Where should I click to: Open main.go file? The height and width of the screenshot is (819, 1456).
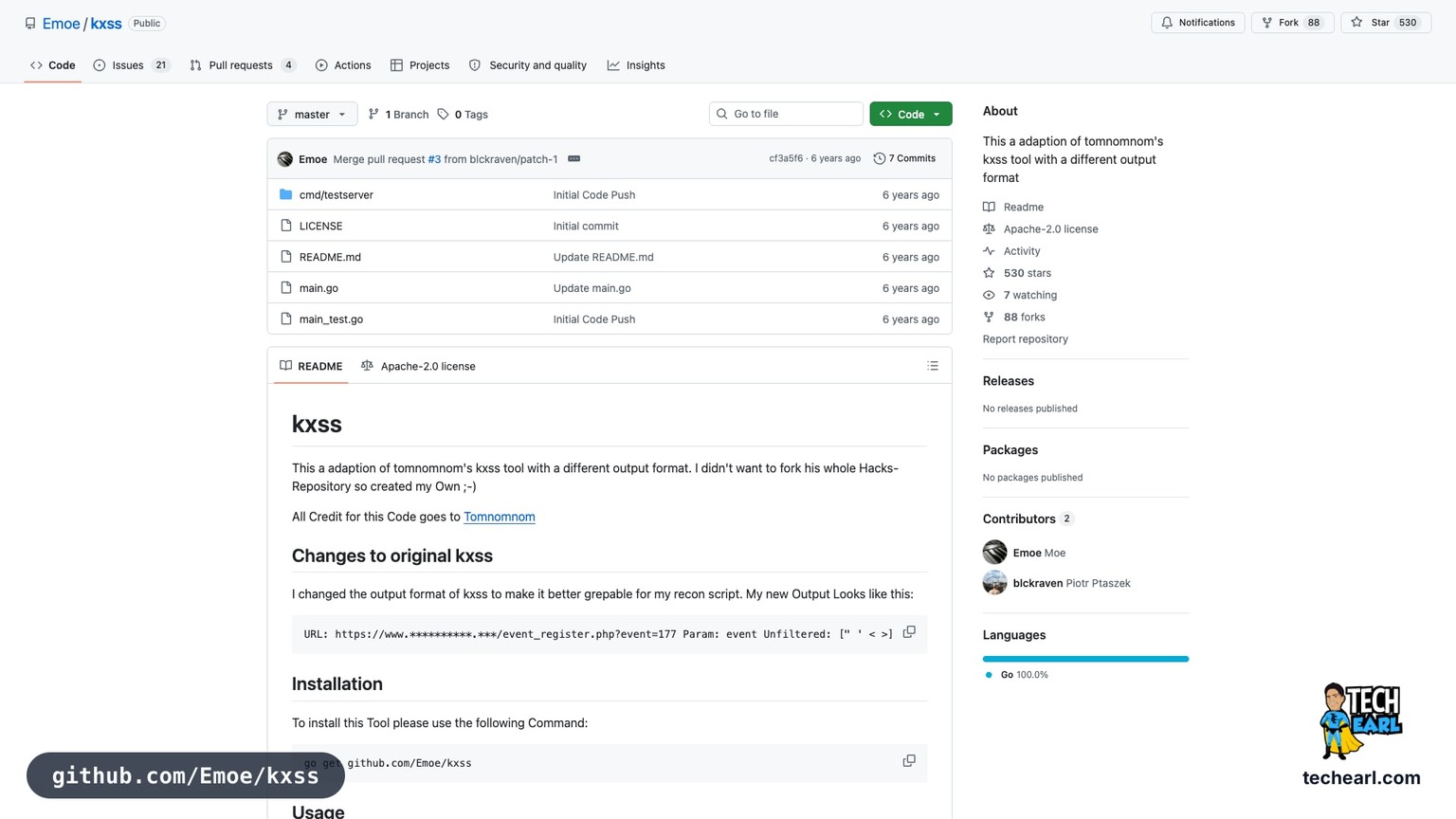(318, 288)
